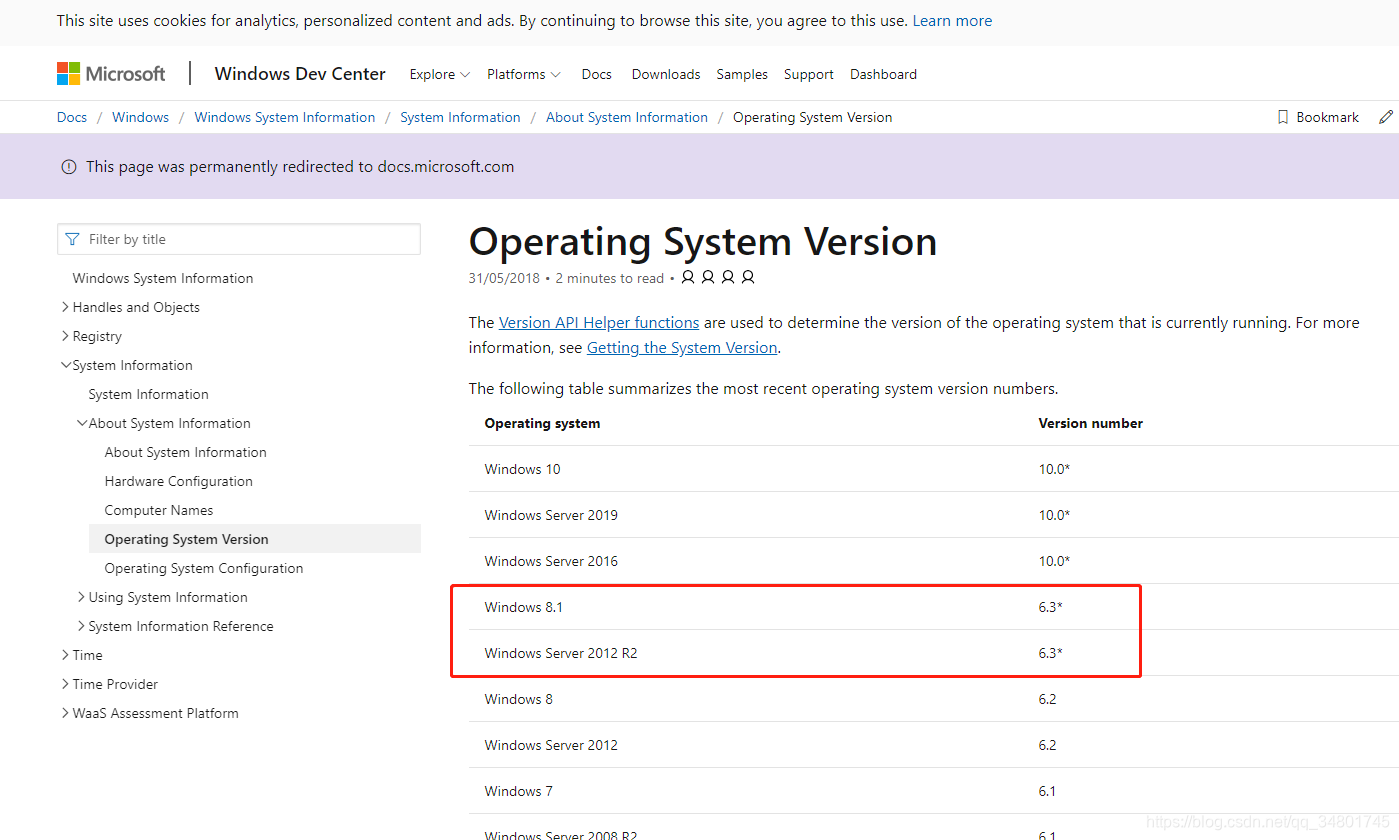Viewport: 1399px width, 840px height.
Task: Open Version API Helper functions link
Action: coord(599,322)
